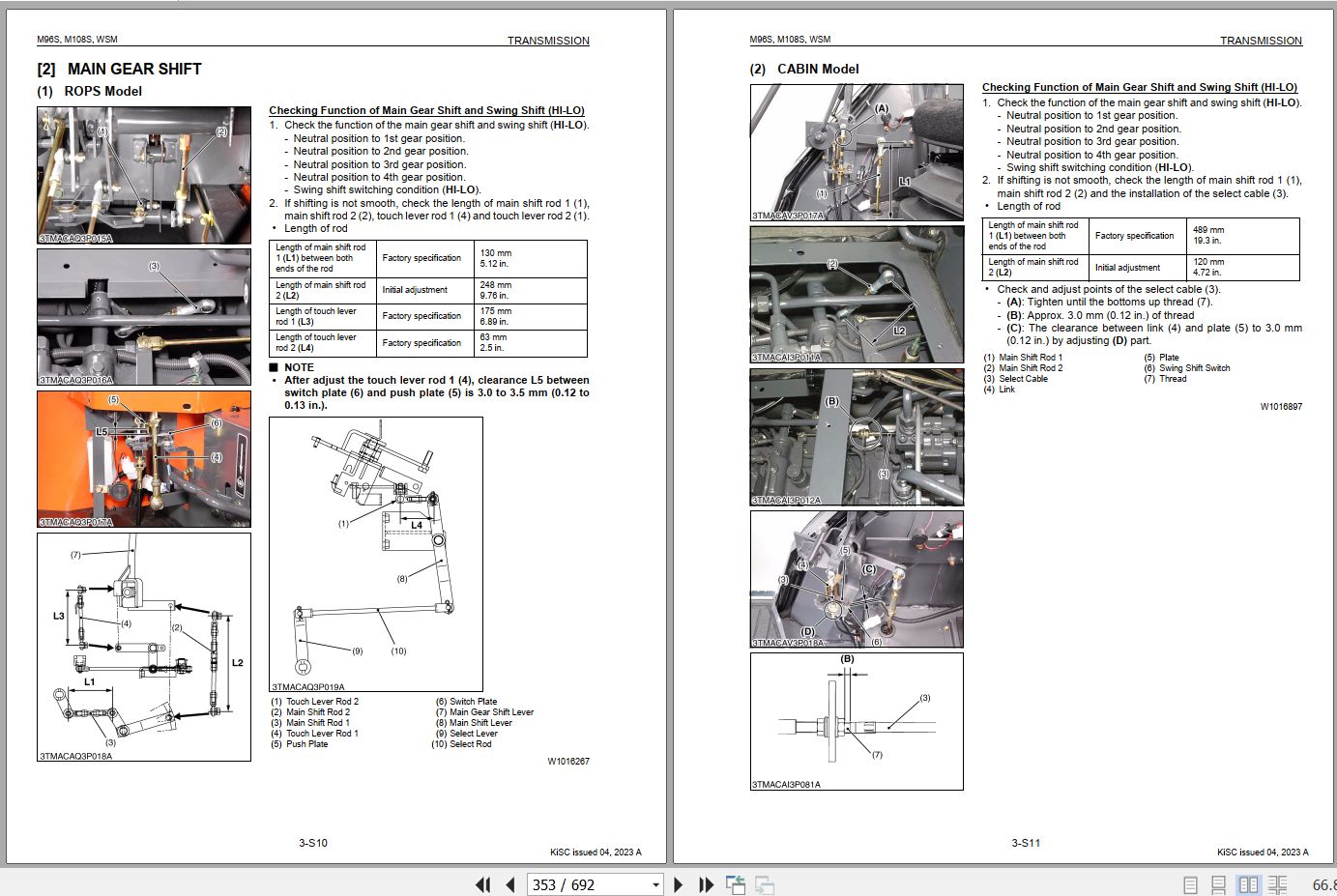Go to the next page
Image resolution: width=1337 pixels, height=896 pixels.
click(678, 884)
